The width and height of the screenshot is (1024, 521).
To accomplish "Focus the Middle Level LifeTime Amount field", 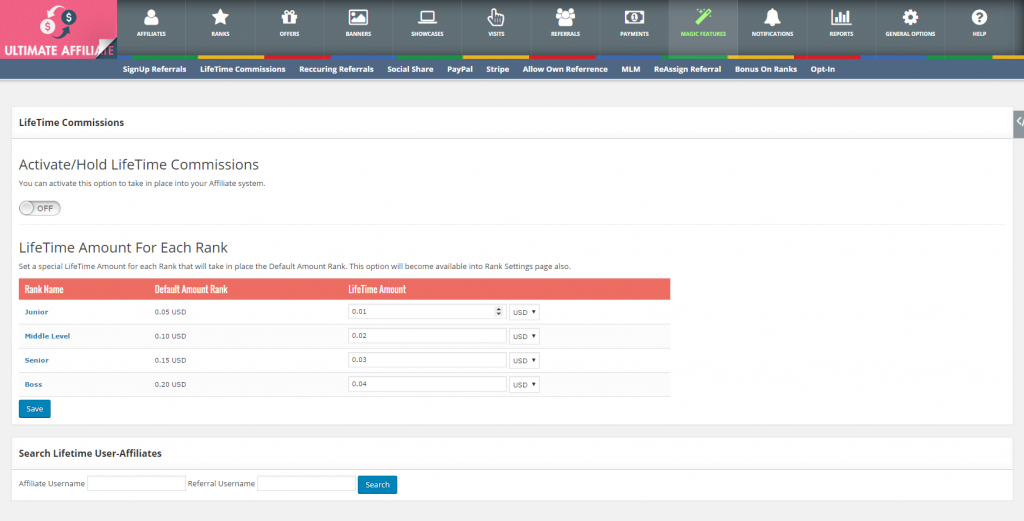I will pos(427,336).
